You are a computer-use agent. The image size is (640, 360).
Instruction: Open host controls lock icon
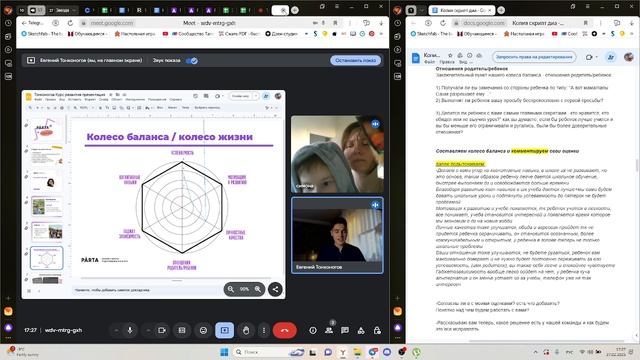coord(377,330)
